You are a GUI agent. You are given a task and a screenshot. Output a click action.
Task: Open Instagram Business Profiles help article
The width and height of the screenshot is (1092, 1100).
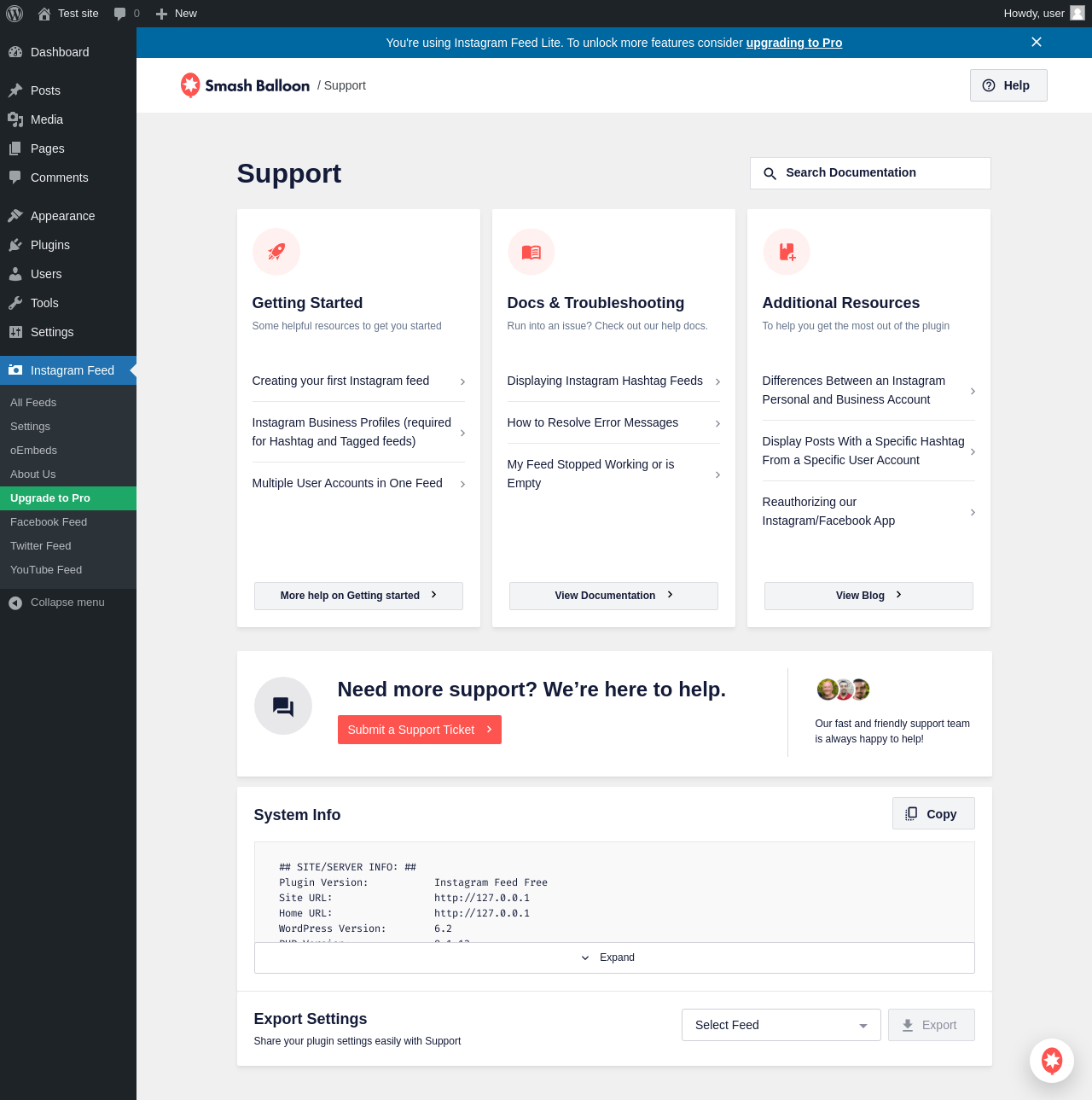[358, 432]
